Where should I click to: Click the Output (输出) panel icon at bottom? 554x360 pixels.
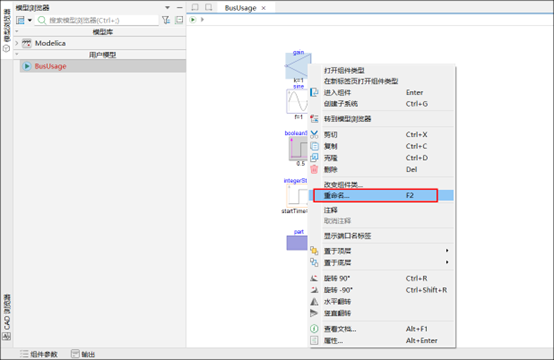[x=75, y=354]
